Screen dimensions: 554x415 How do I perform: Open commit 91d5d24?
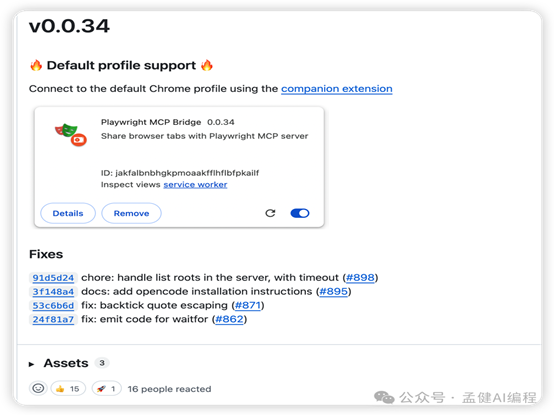tap(53, 278)
